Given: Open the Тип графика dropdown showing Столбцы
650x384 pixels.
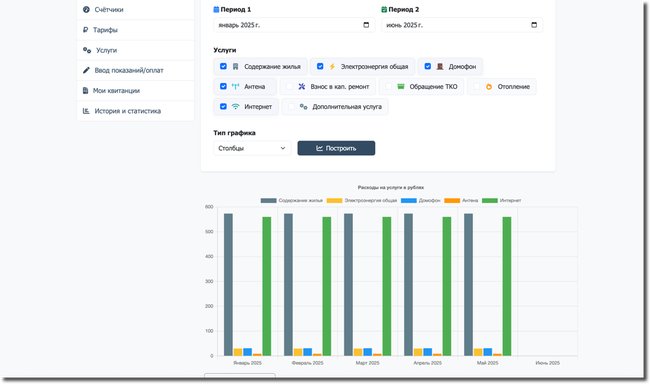Looking at the screenshot, I should [x=252, y=148].
